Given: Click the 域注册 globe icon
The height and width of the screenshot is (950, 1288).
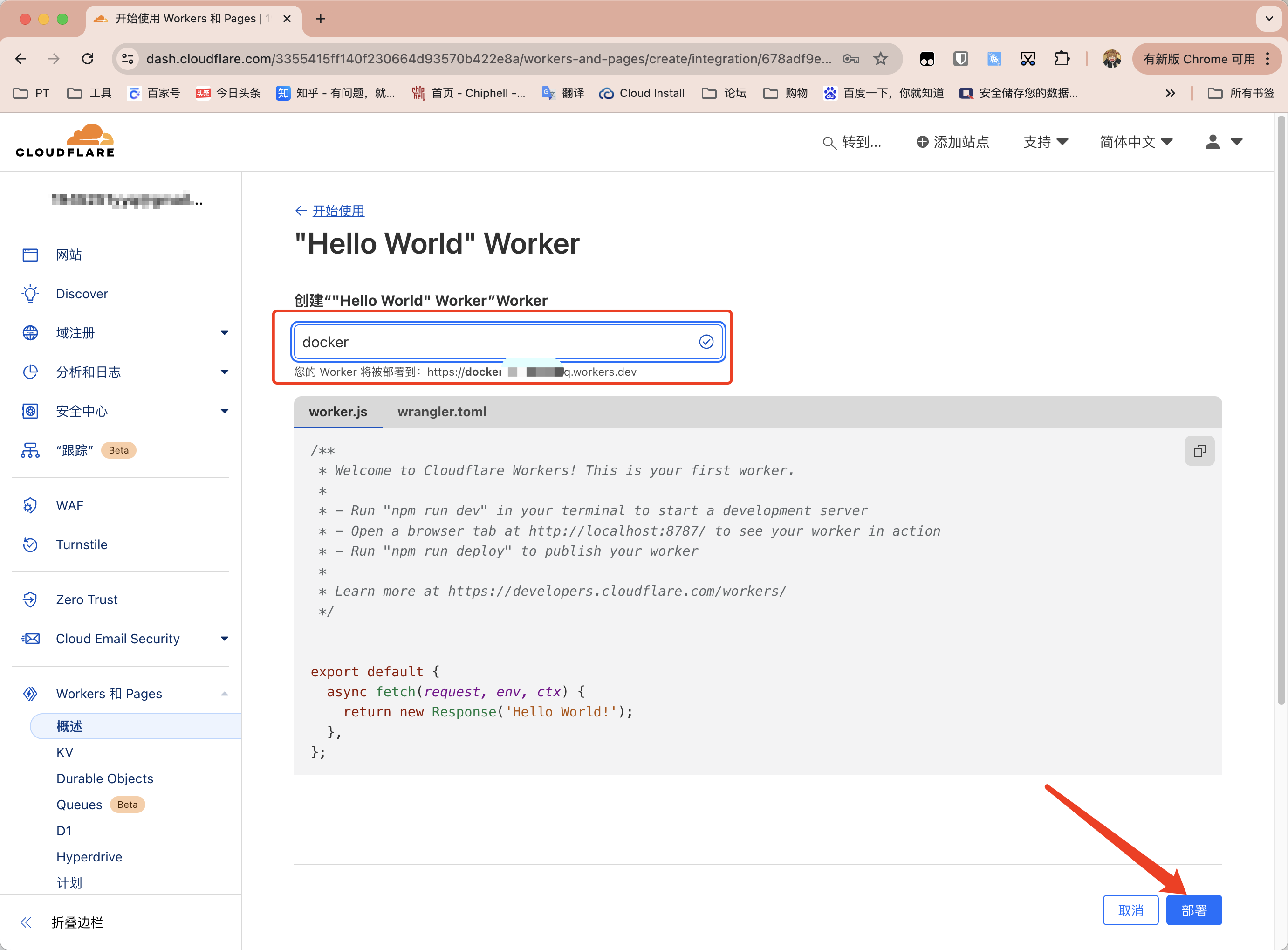Looking at the screenshot, I should point(30,333).
